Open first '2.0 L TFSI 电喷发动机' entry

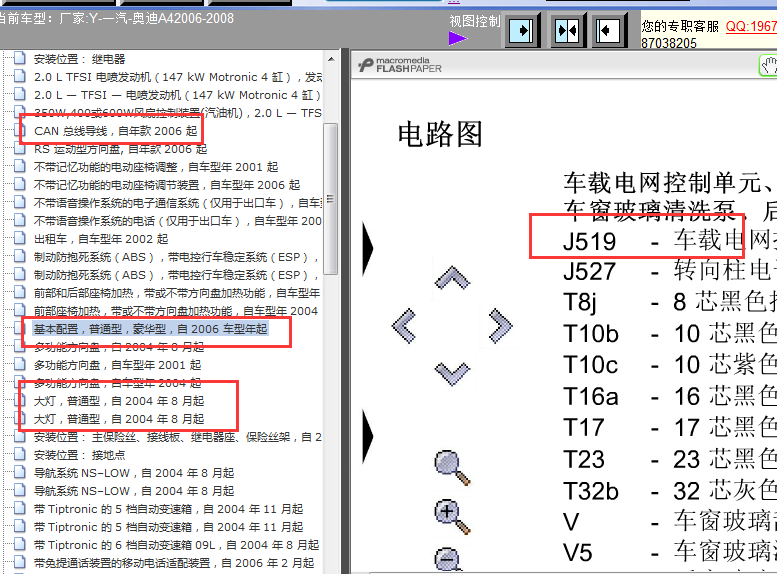point(178,77)
